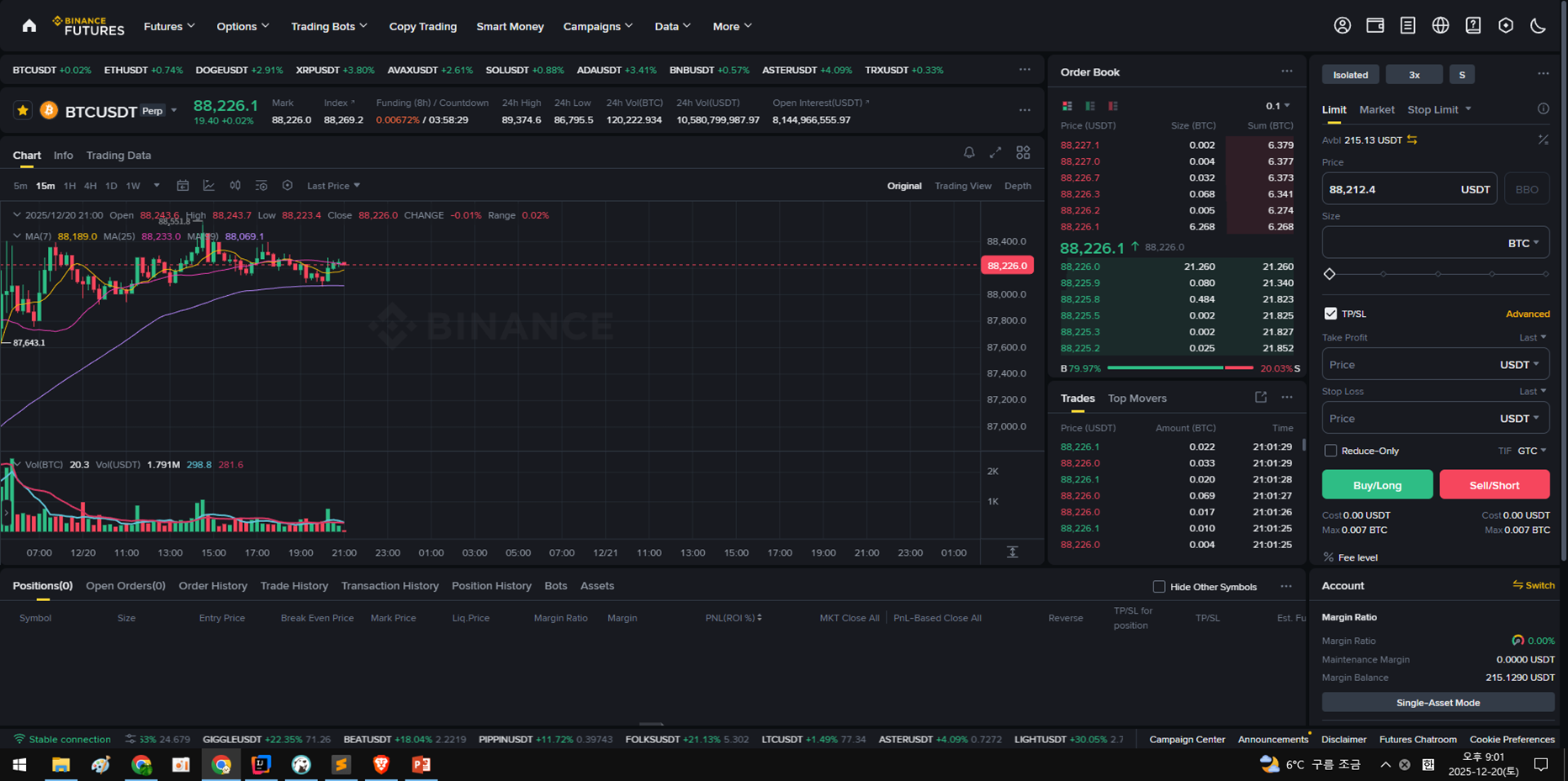
Task: Open the chart layout grid icon
Action: pos(1023,153)
